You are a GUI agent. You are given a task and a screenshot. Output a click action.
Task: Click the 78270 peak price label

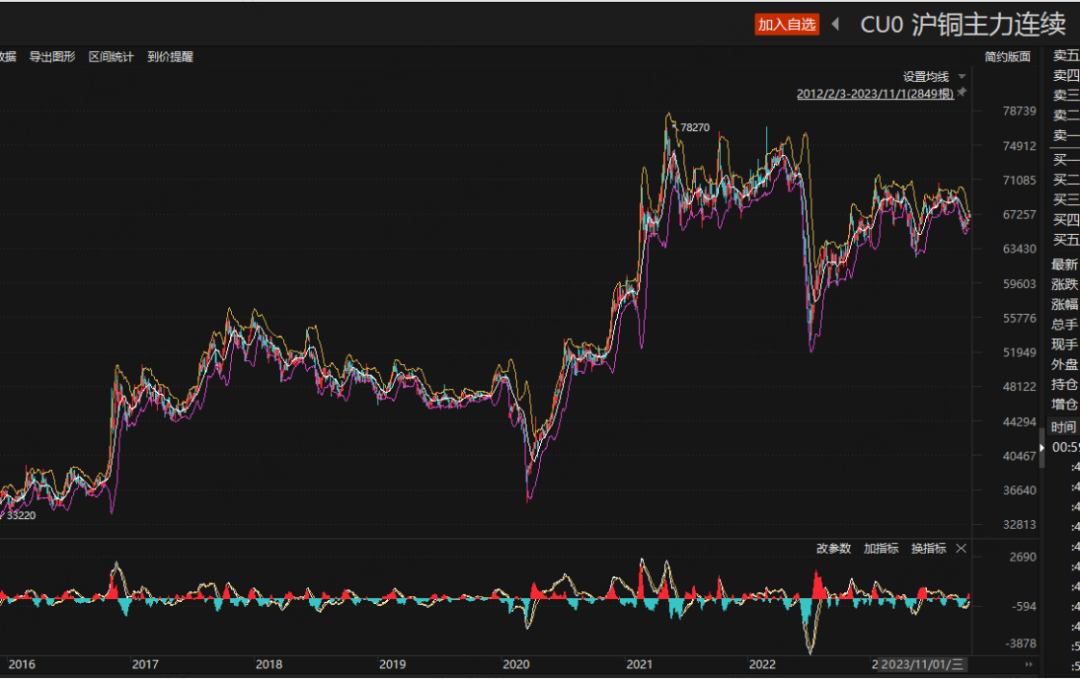tap(694, 128)
